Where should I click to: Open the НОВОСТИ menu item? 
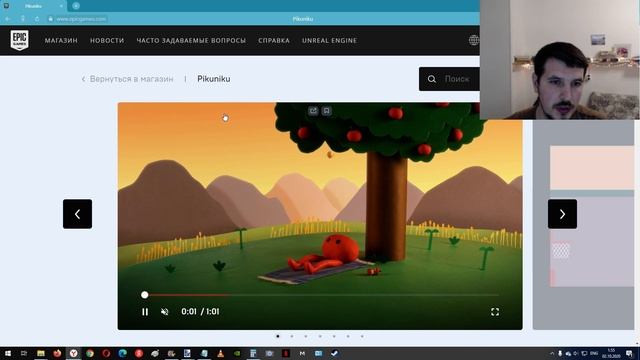coord(107,40)
